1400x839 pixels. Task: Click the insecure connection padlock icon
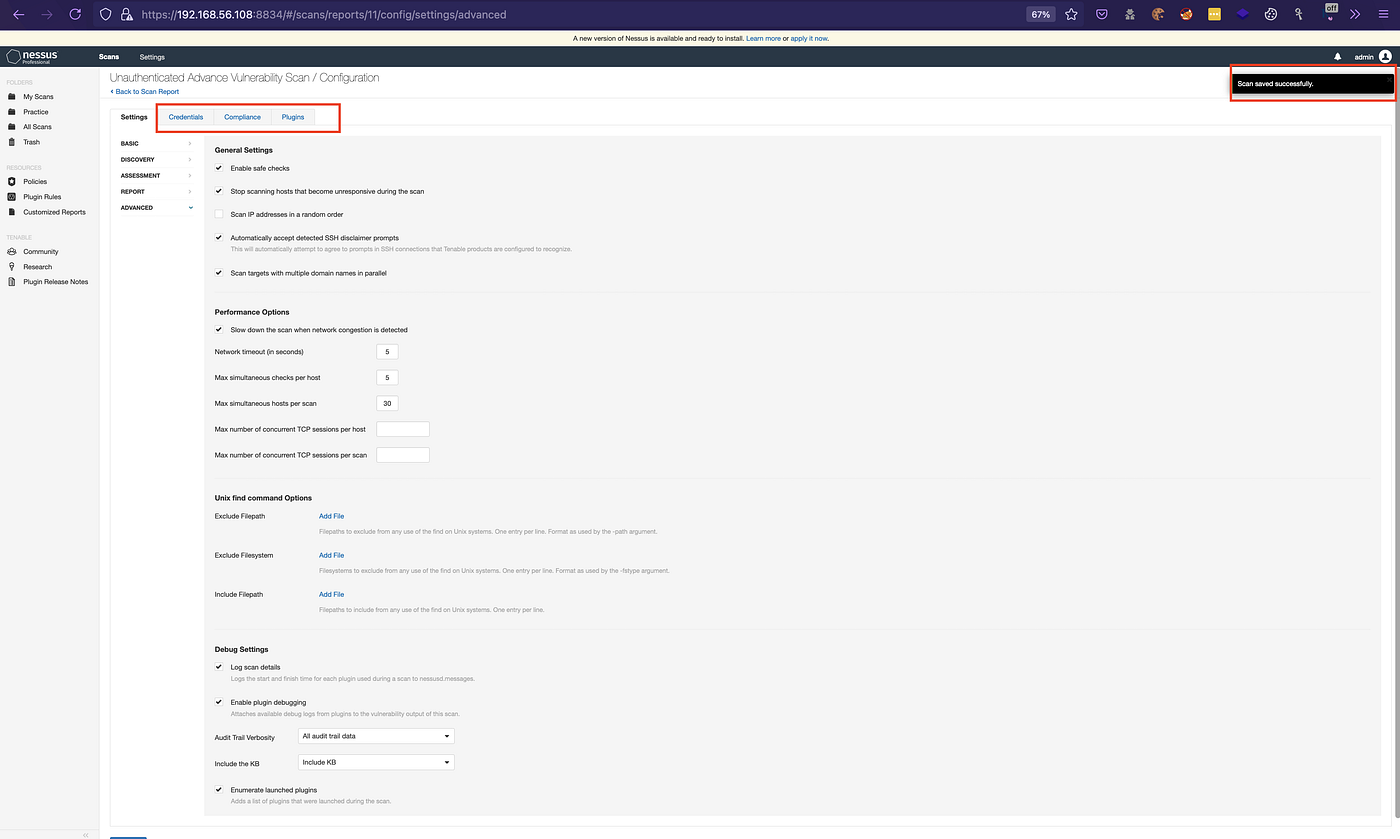coord(126,14)
